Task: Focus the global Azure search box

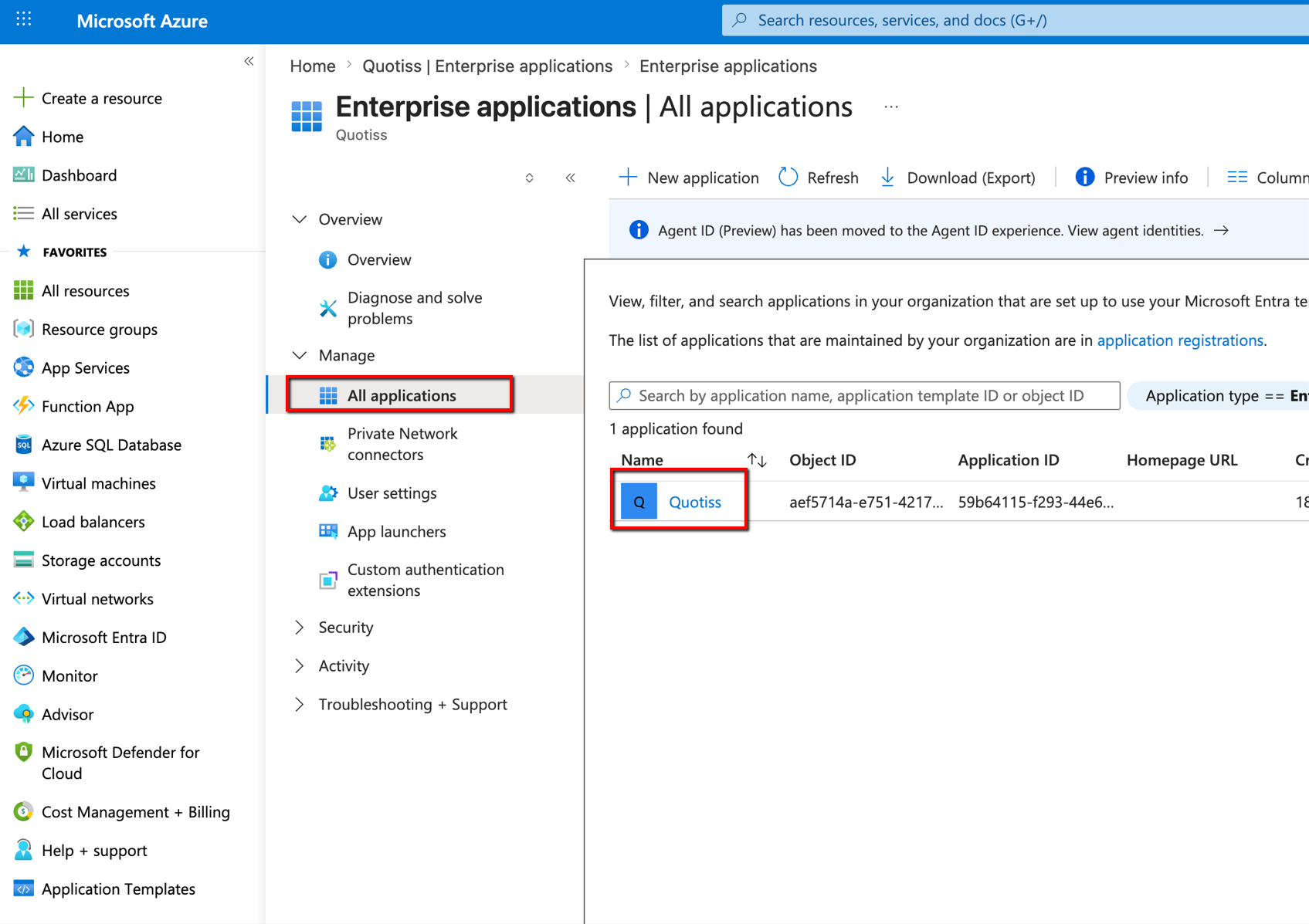Action: [x=1016, y=20]
